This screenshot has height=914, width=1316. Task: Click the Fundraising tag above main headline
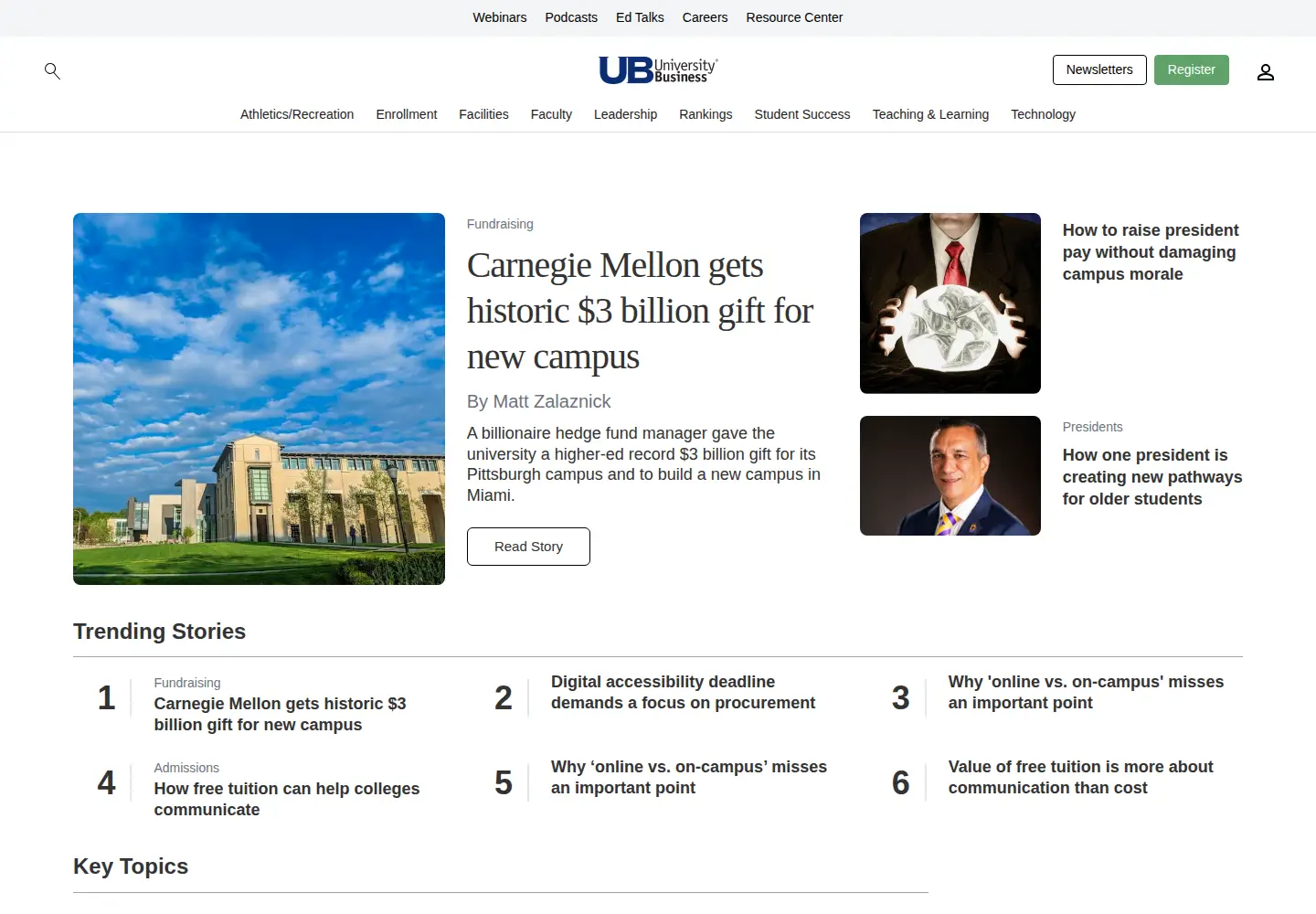tap(500, 224)
